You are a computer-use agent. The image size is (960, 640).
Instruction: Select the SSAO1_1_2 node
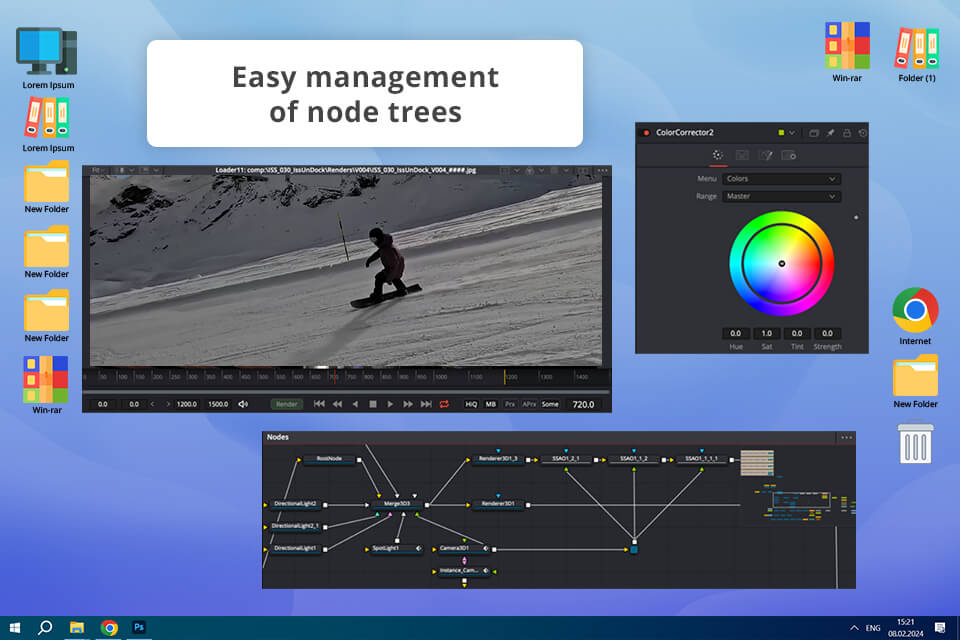(x=634, y=459)
